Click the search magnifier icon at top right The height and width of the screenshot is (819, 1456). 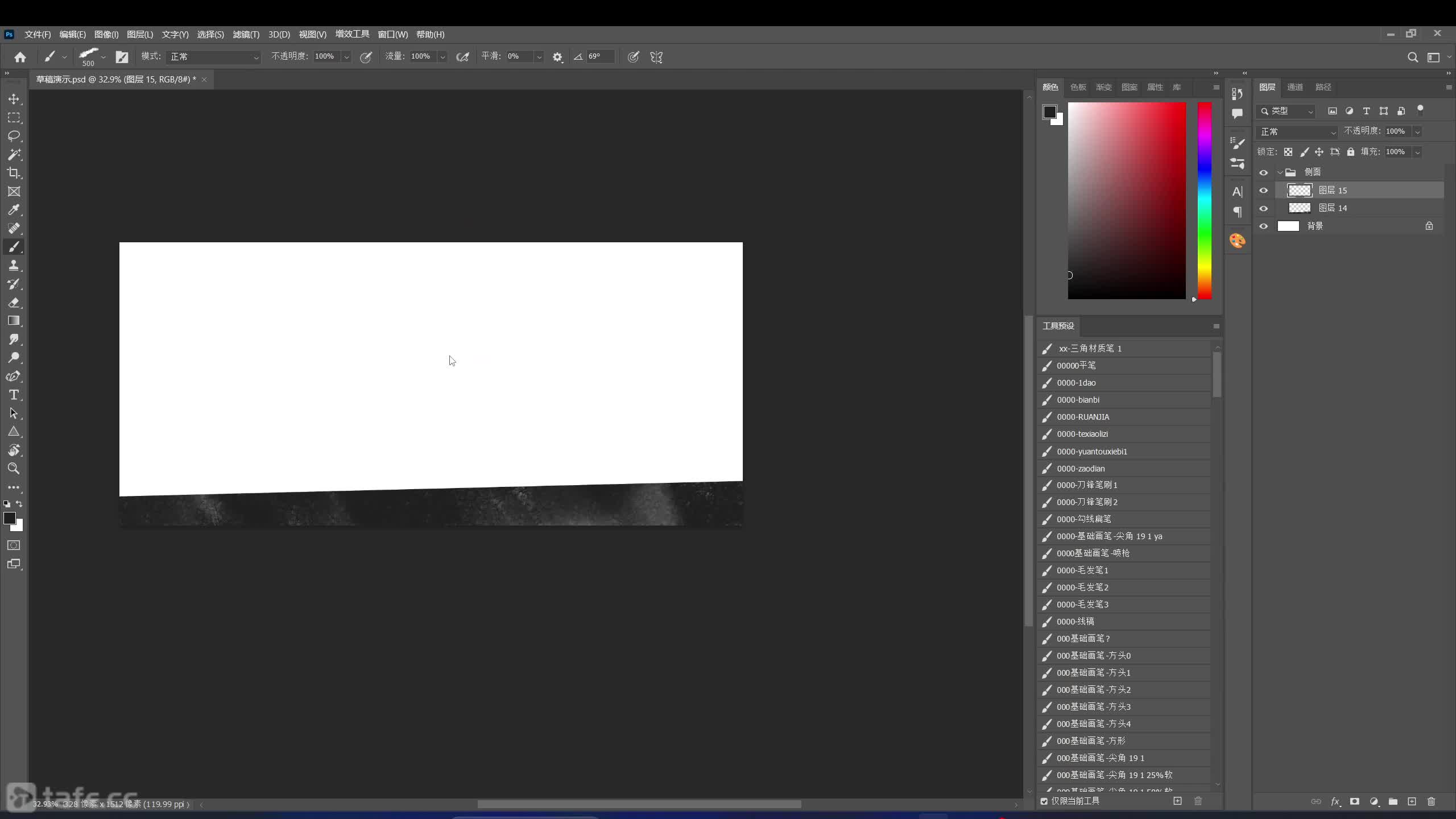point(1412,57)
